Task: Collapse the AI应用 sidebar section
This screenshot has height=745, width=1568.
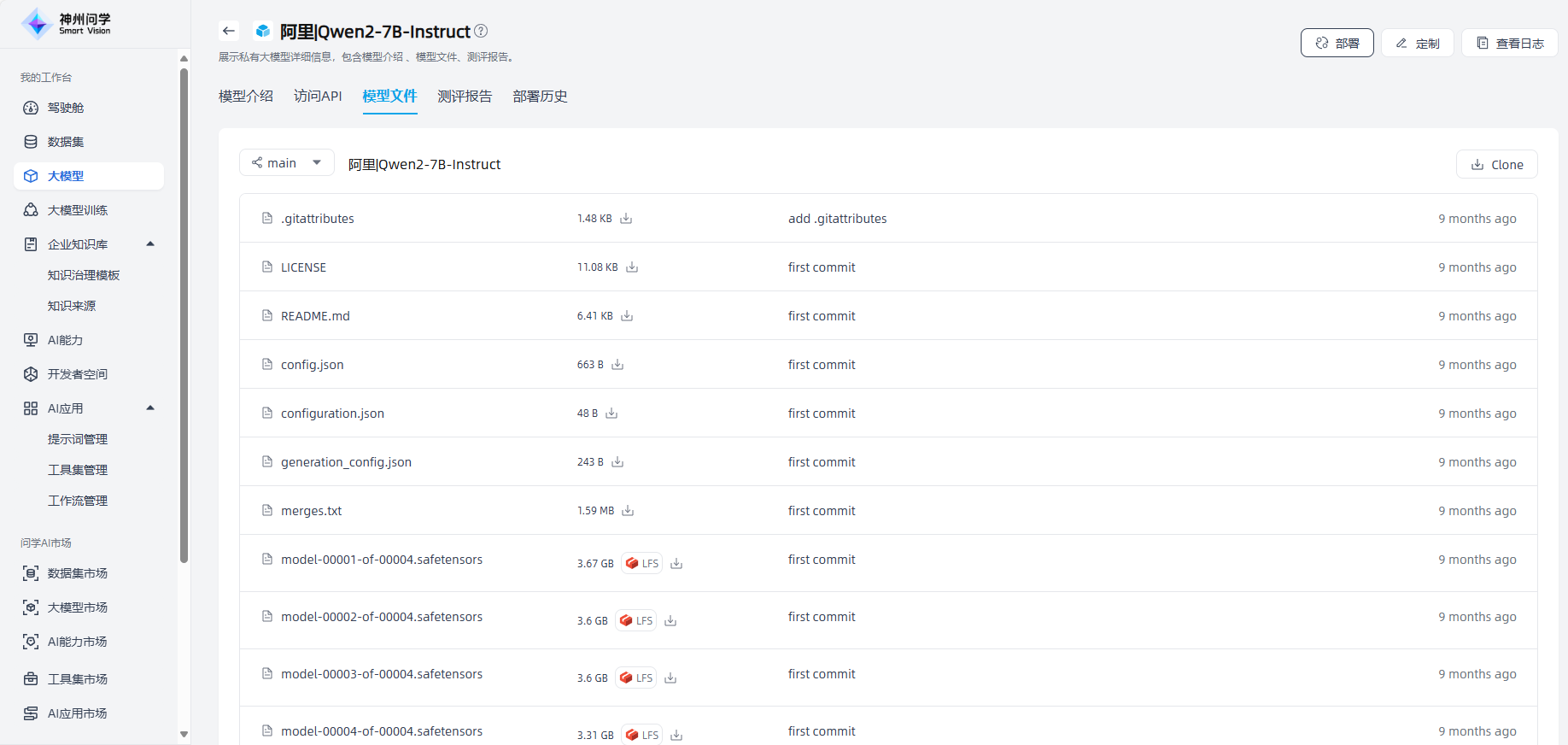Action: pos(150,408)
